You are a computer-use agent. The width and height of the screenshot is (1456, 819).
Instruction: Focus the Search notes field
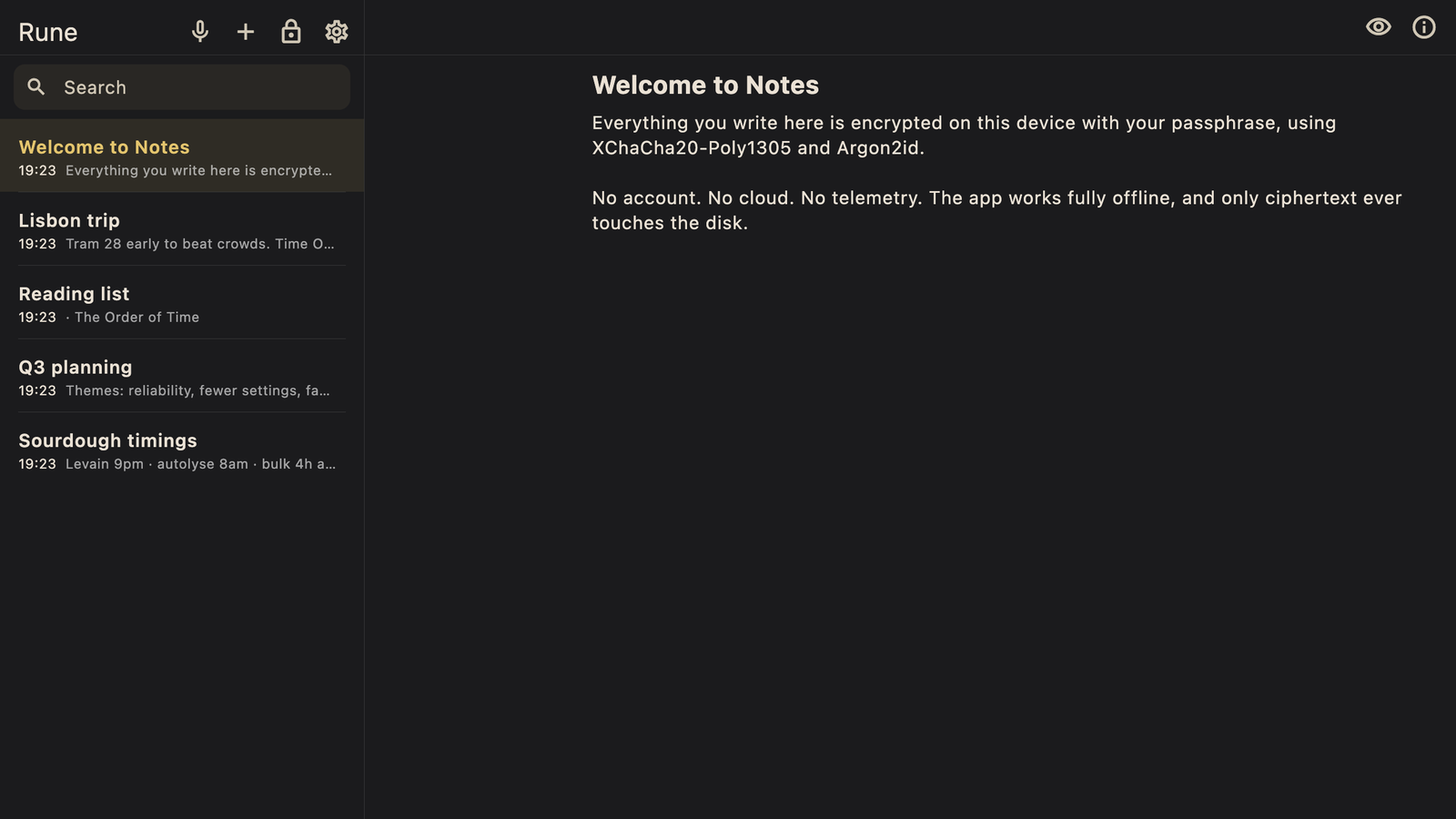coord(182,87)
